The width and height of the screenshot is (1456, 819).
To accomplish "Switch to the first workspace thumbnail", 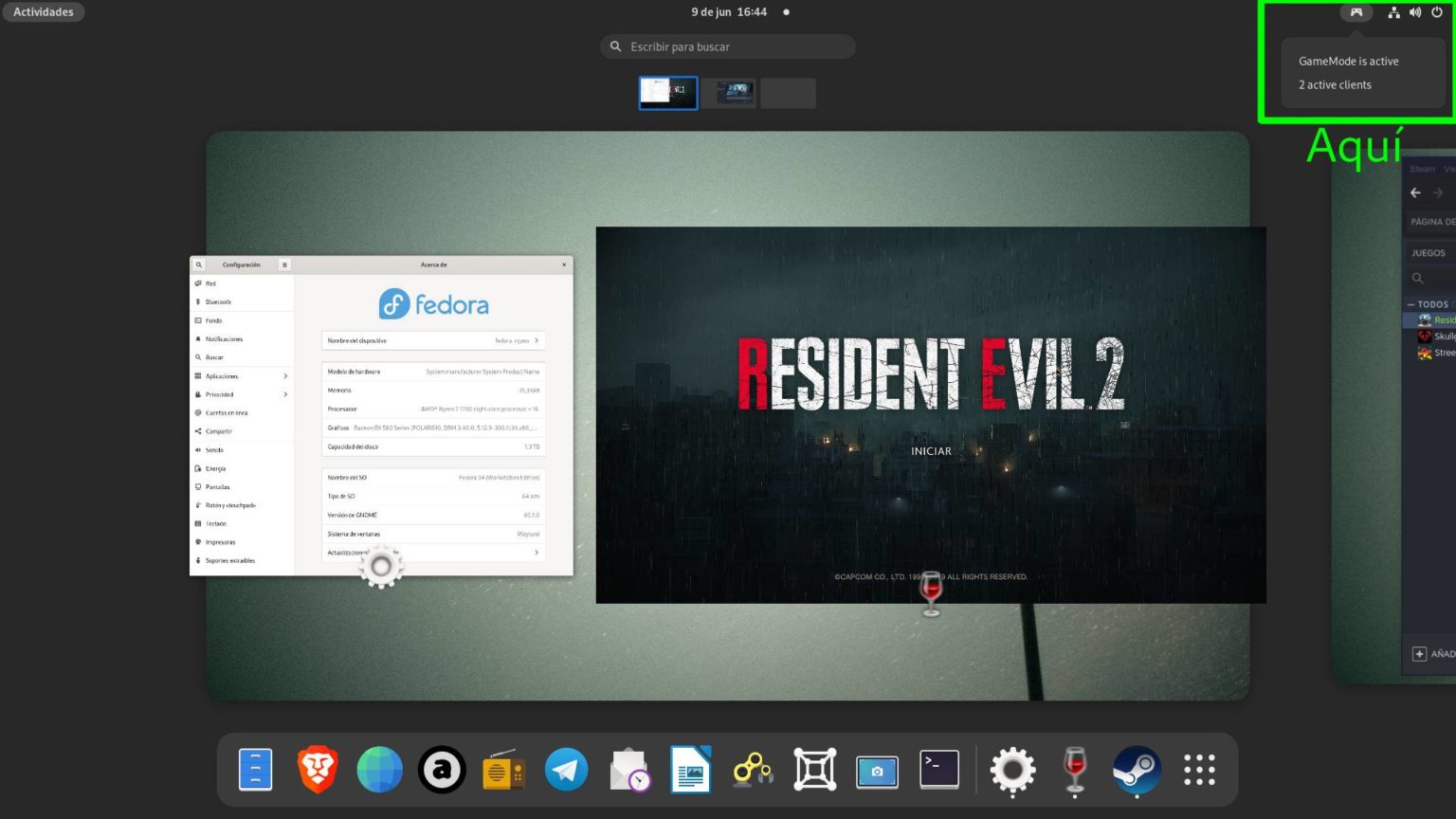I will pos(668,93).
